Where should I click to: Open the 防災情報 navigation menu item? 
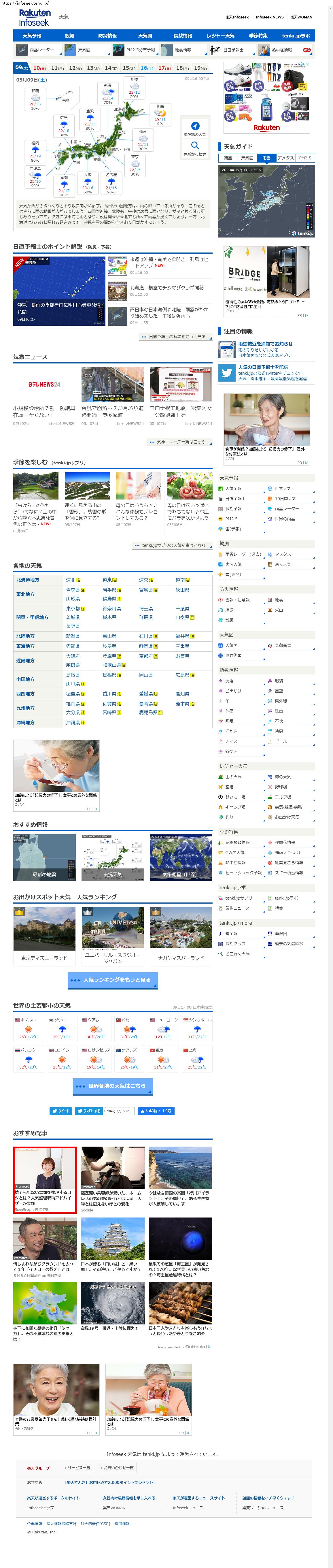click(x=107, y=36)
